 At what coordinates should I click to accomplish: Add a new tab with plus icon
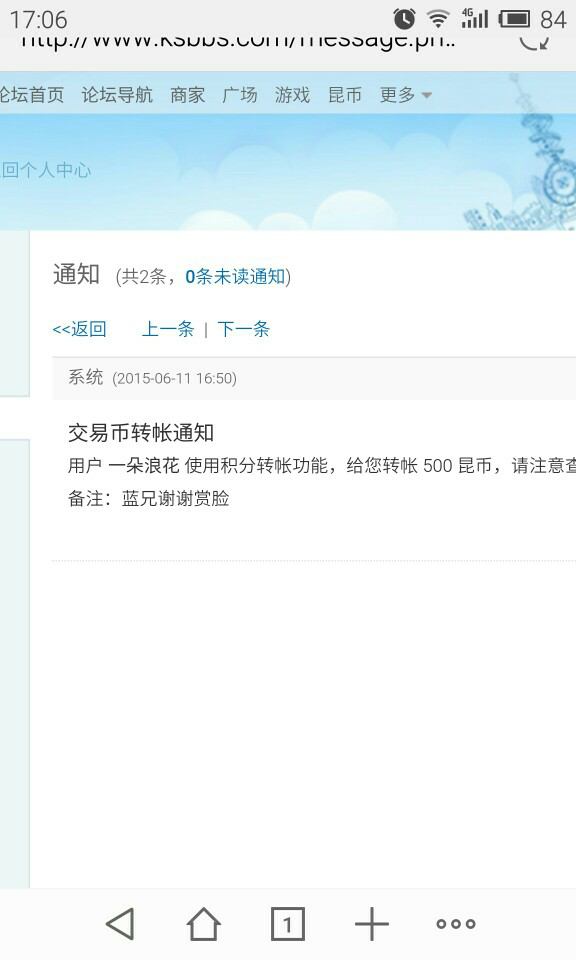372,923
